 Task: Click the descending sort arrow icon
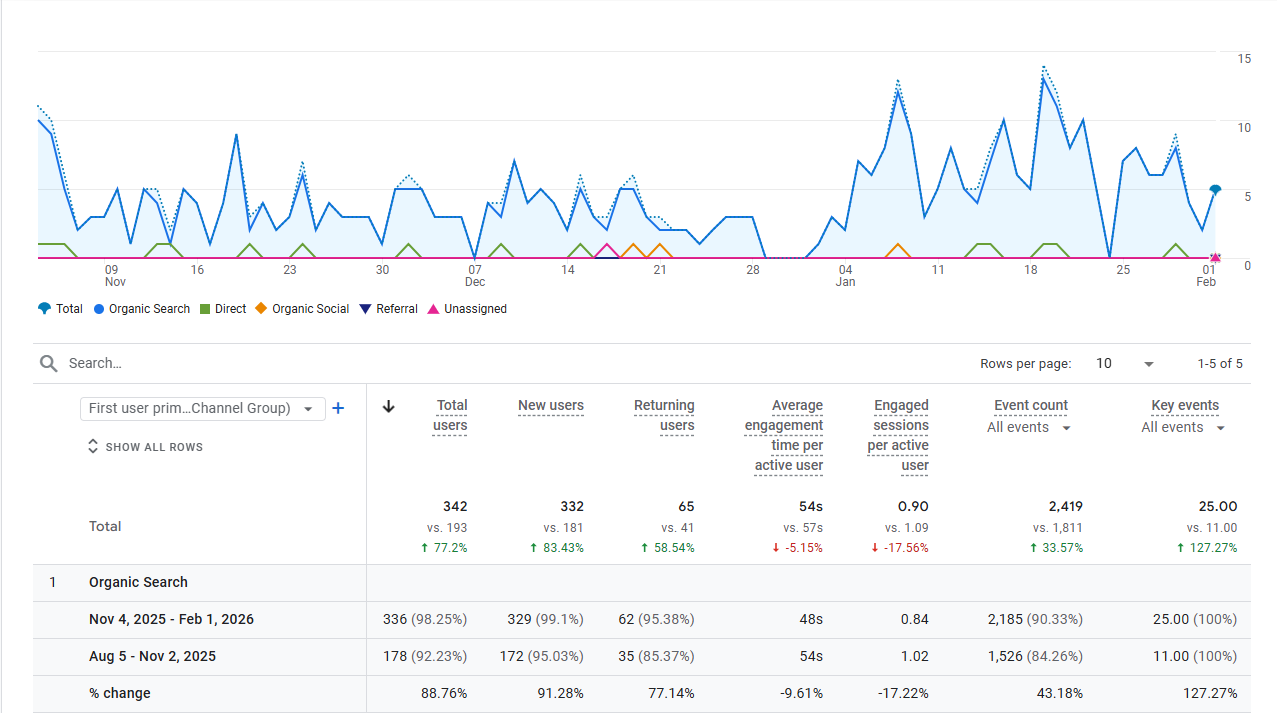[388, 407]
